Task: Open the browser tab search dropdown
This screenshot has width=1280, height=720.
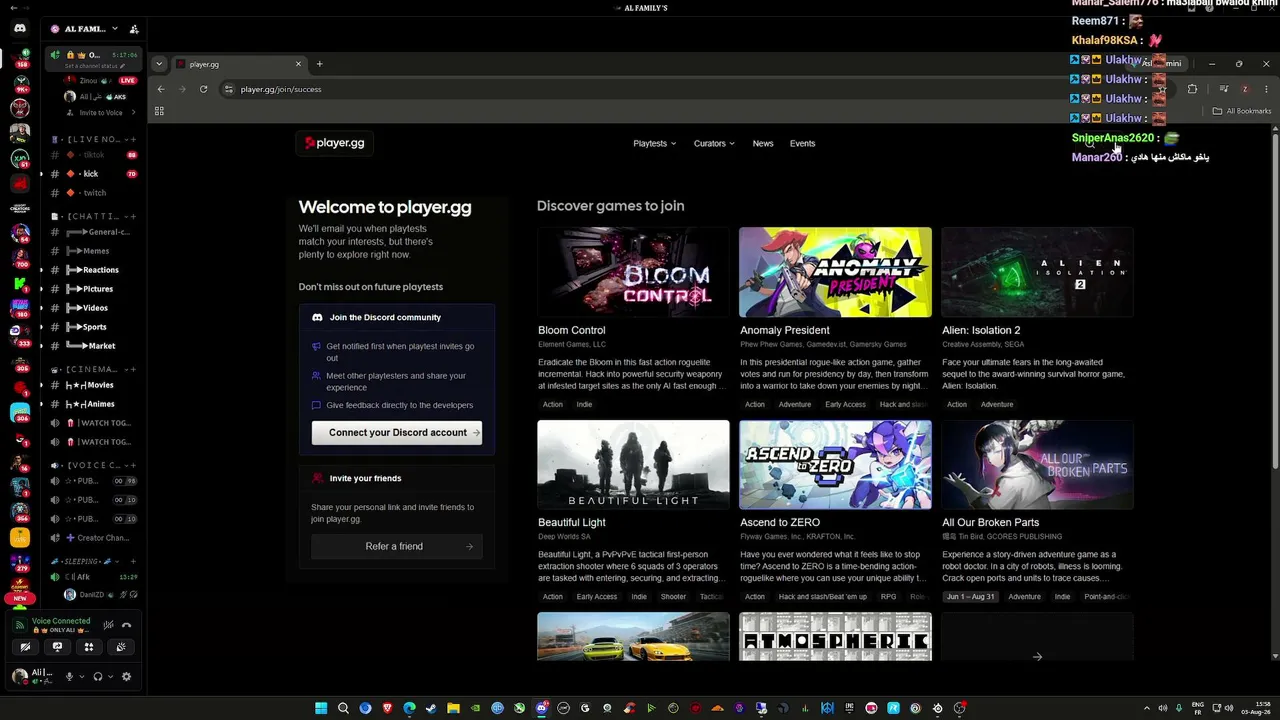Action: click(x=159, y=64)
